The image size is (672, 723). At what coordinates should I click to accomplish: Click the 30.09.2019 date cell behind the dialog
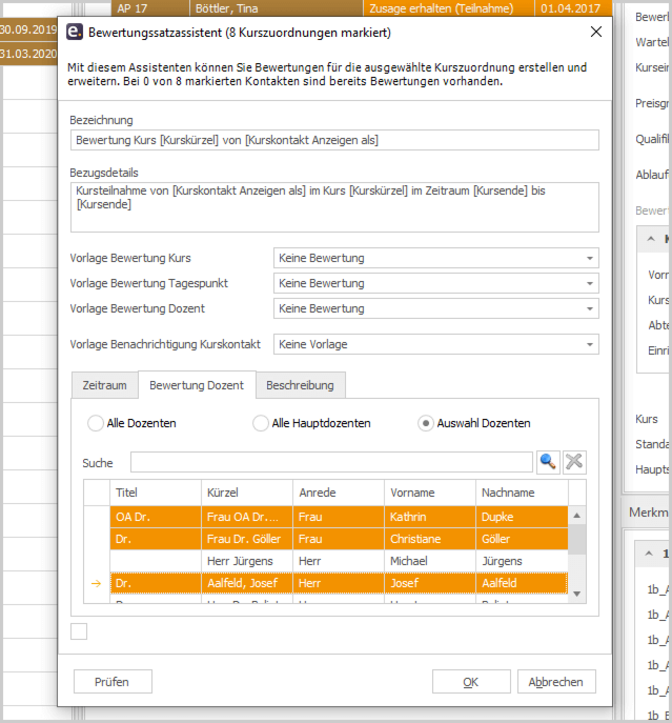(x=29, y=30)
